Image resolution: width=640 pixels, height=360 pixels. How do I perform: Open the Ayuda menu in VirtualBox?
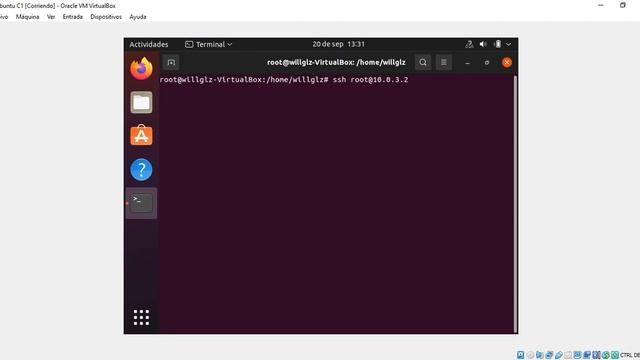138,17
